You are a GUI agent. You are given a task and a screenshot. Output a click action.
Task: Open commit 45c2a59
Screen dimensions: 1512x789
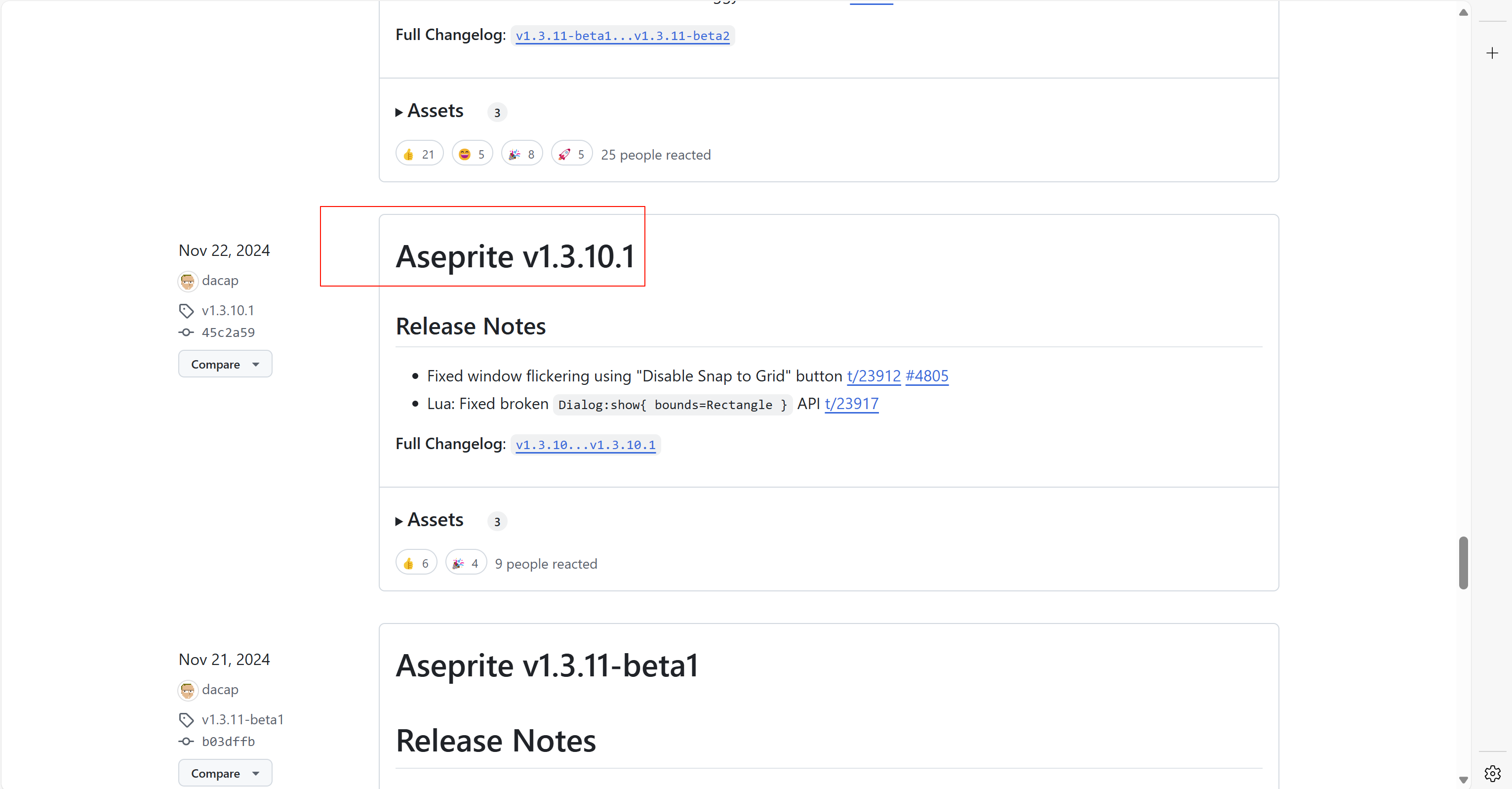[x=228, y=332]
